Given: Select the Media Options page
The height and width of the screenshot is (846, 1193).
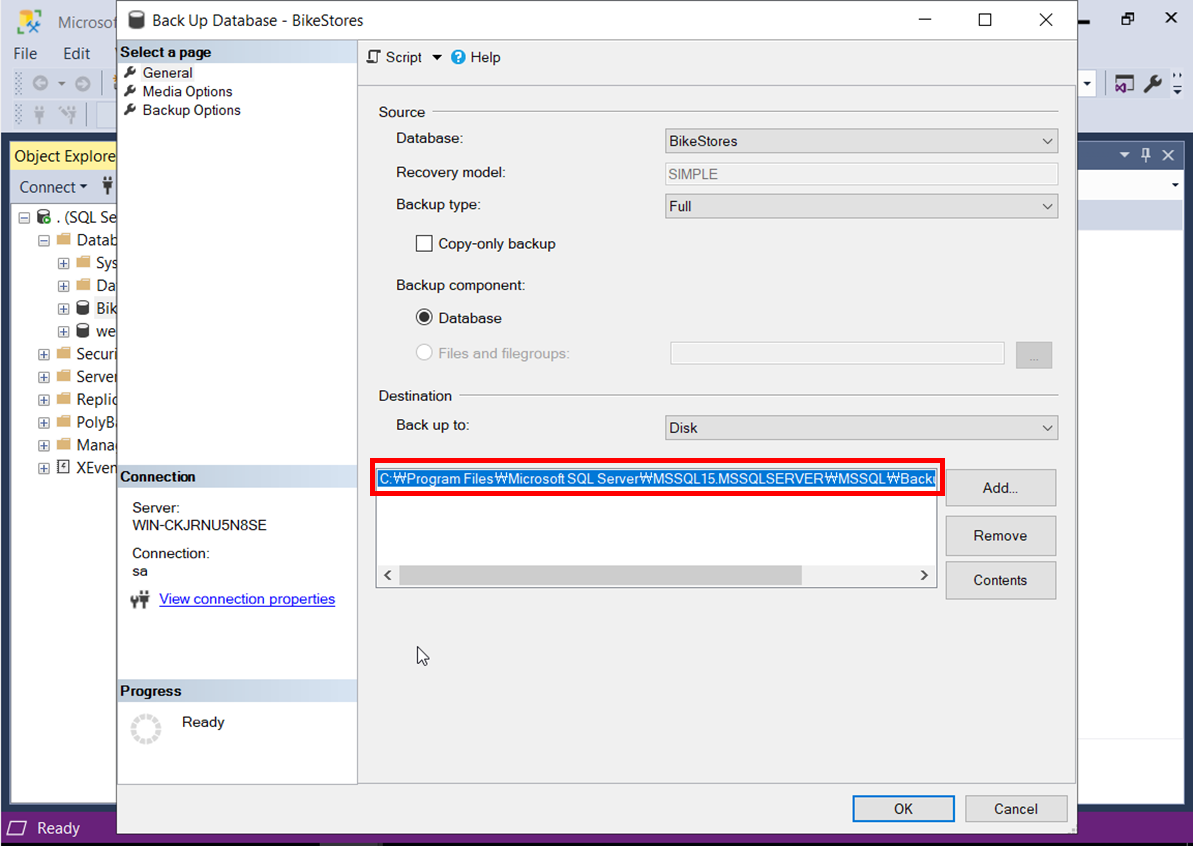Looking at the screenshot, I should click(x=187, y=91).
